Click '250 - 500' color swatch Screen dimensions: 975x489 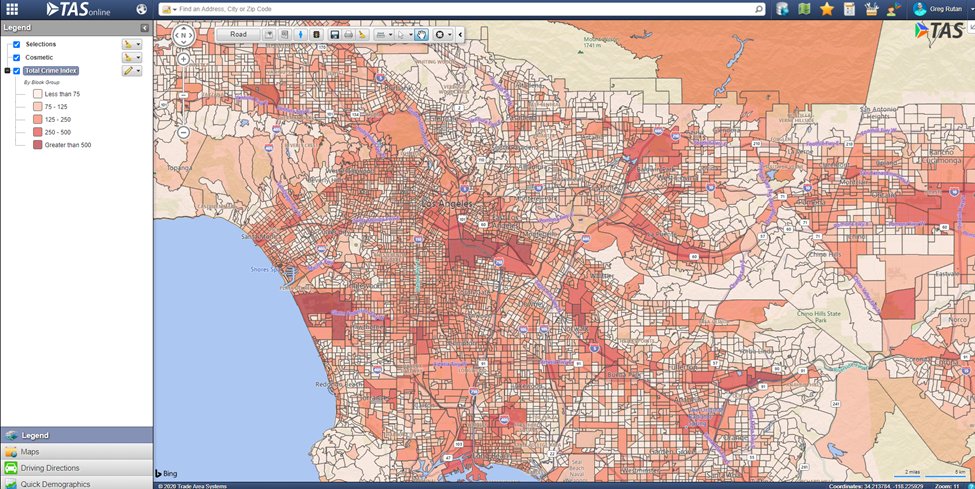point(37,132)
